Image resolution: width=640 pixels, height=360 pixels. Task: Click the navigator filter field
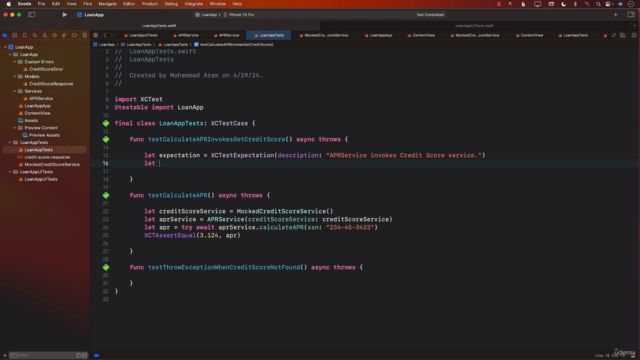click(x=48, y=356)
